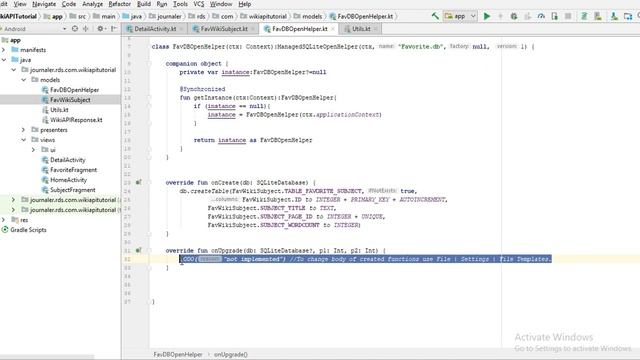Select FavWikiSubject in project tree
Screen dimensions: 640x360
pos(66,100)
